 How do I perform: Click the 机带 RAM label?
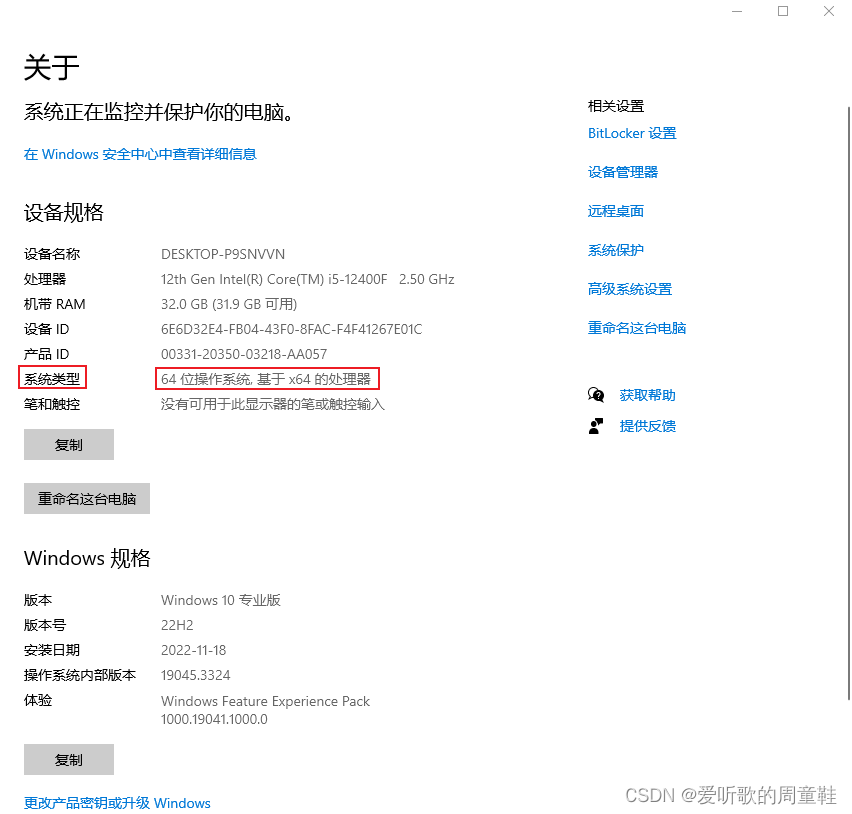[54, 304]
